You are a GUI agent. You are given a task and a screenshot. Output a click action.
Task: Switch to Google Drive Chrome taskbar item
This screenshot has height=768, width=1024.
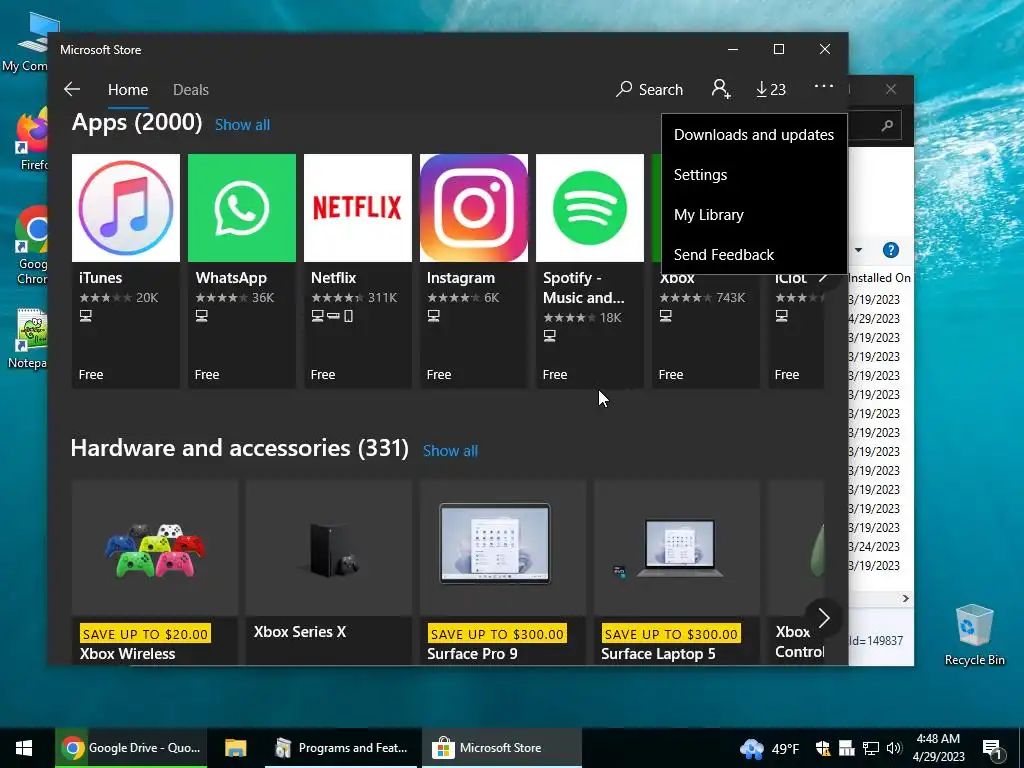click(x=131, y=748)
